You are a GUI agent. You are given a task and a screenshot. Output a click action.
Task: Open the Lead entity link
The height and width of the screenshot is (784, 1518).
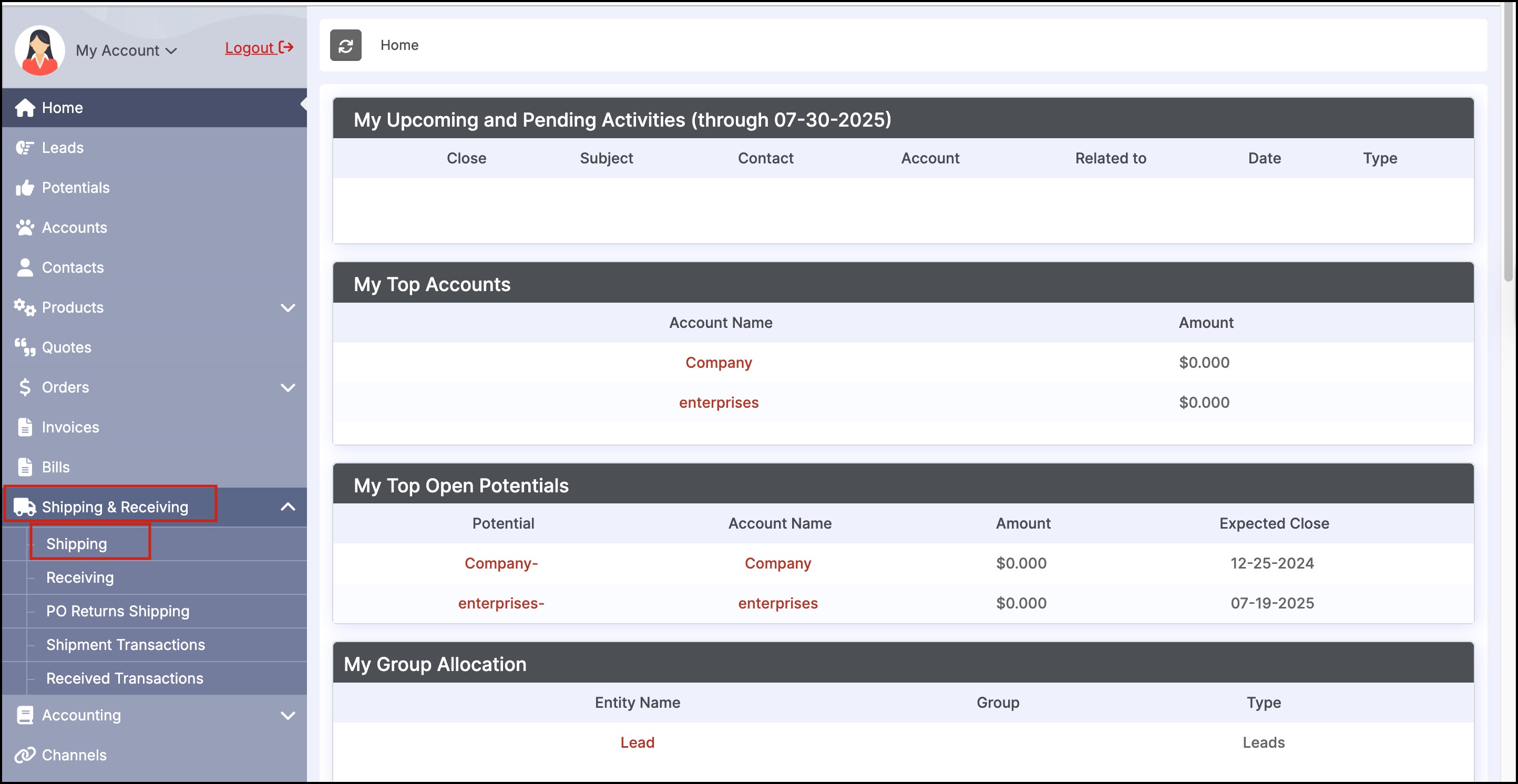click(638, 742)
